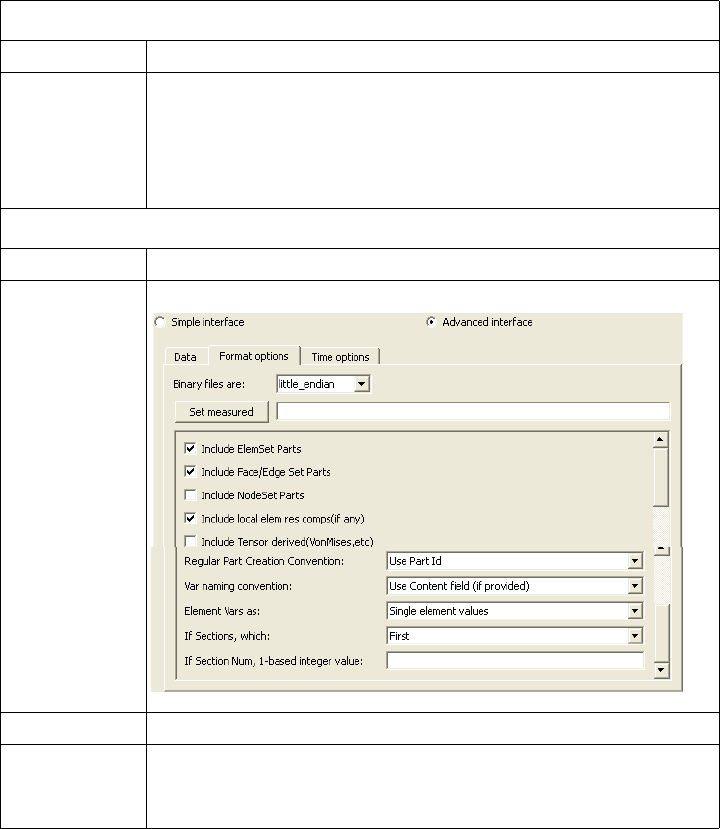The width and height of the screenshot is (720, 829).
Task: Click the upper list scroll up arrow
Action: pyautogui.click(x=660, y=439)
